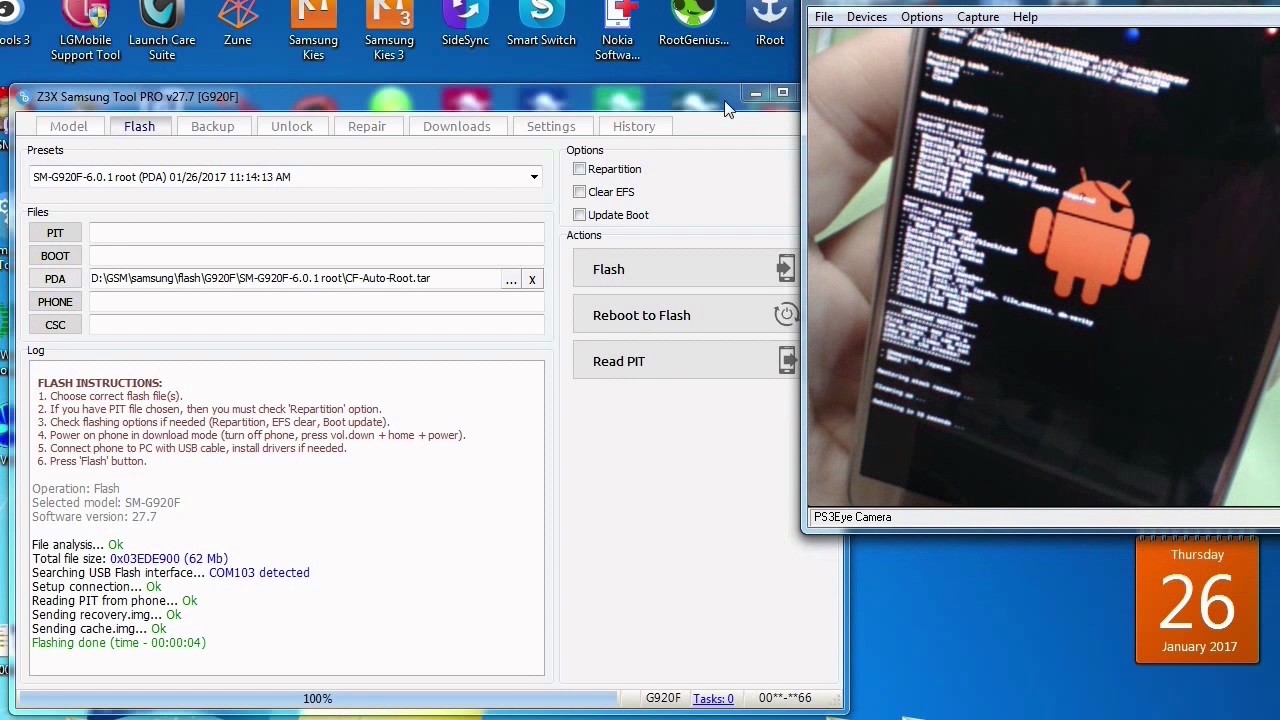Click the PS3Eye Camera video preview
The width and height of the screenshot is (1280, 720).
pos(1044,267)
